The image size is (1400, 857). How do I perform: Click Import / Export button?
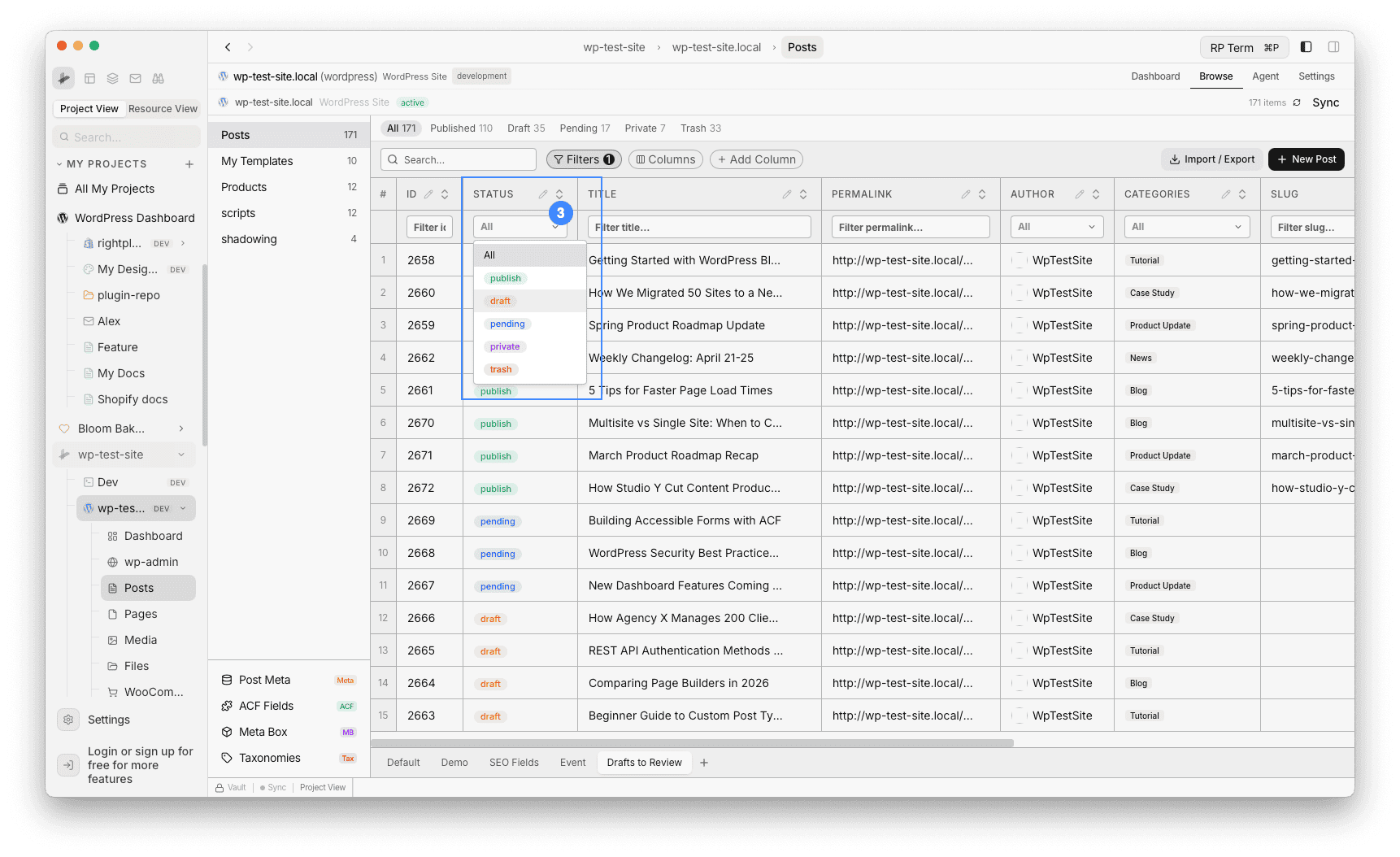1212,159
